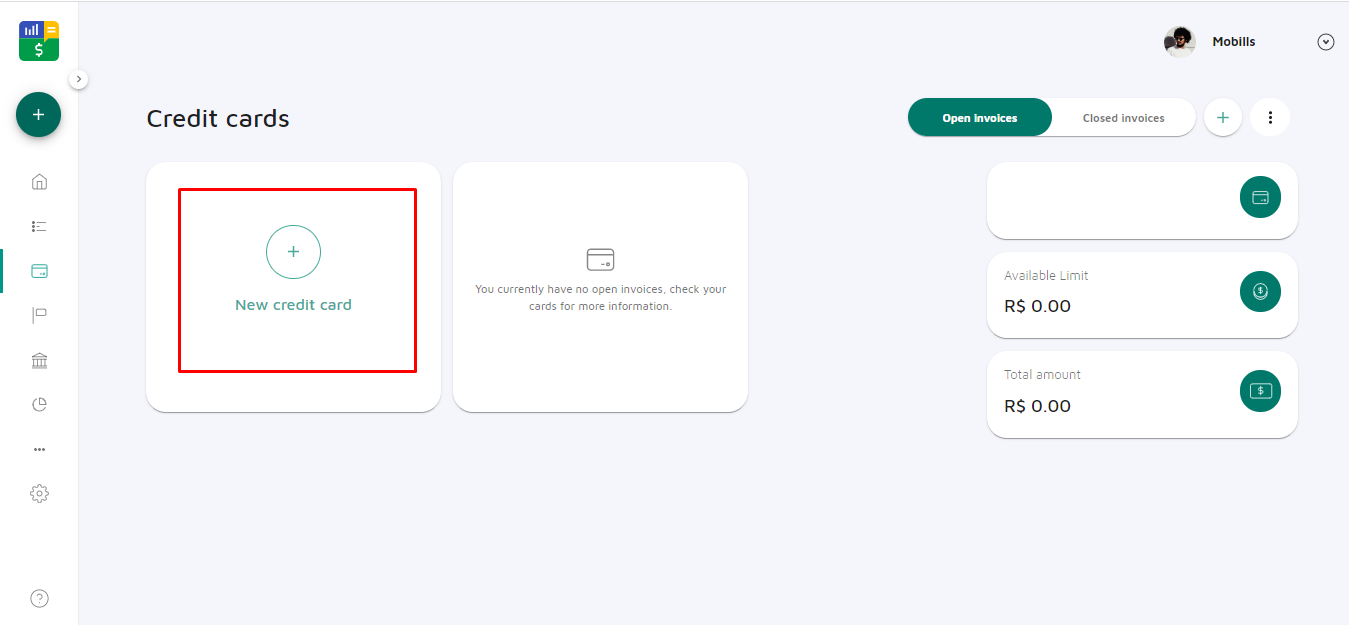Image resolution: width=1349 pixels, height=625 pixels.
Task: Click the New credit card plus circle
Action: (x=293, y=252)
